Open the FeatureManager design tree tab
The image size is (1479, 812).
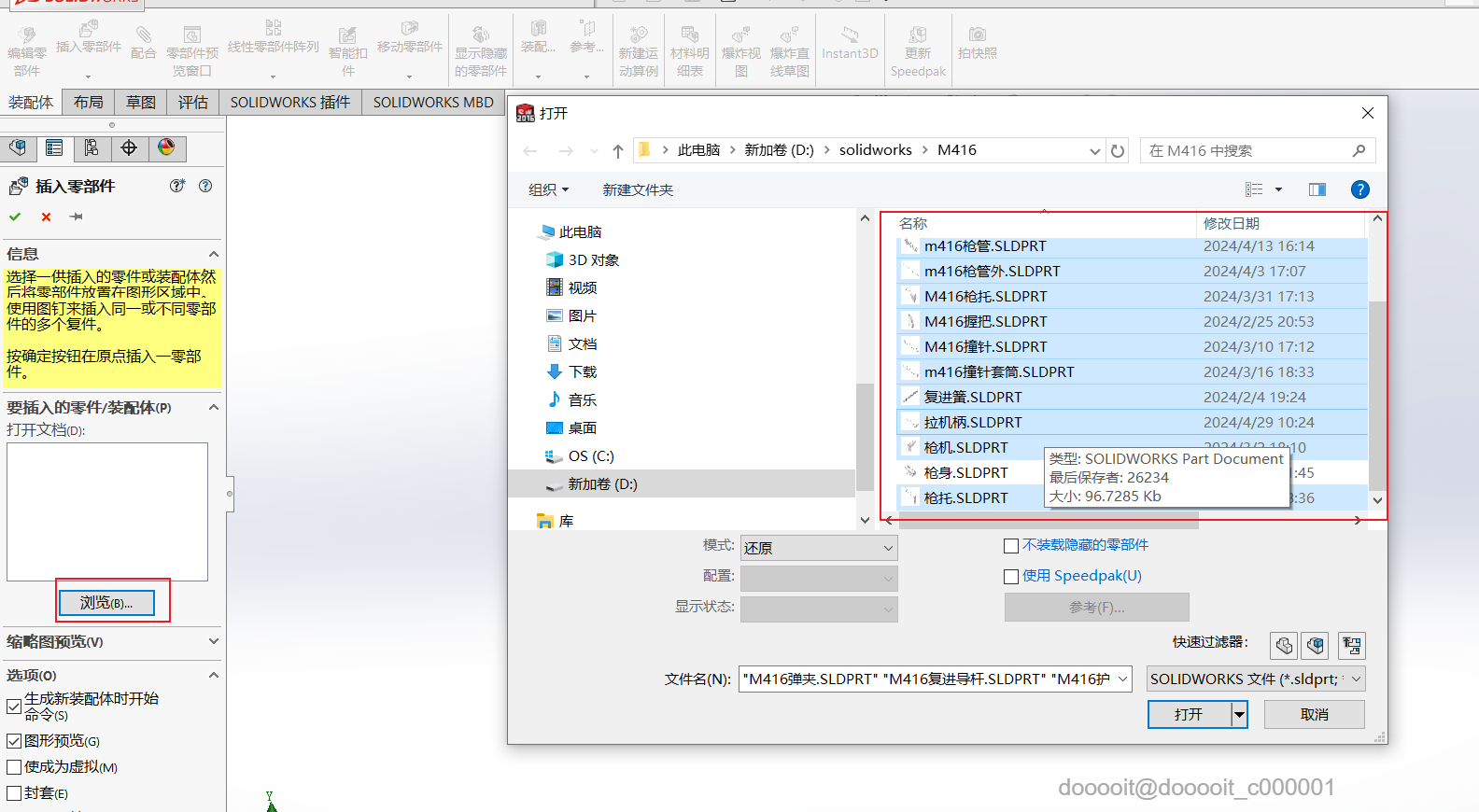click(18, 148)
